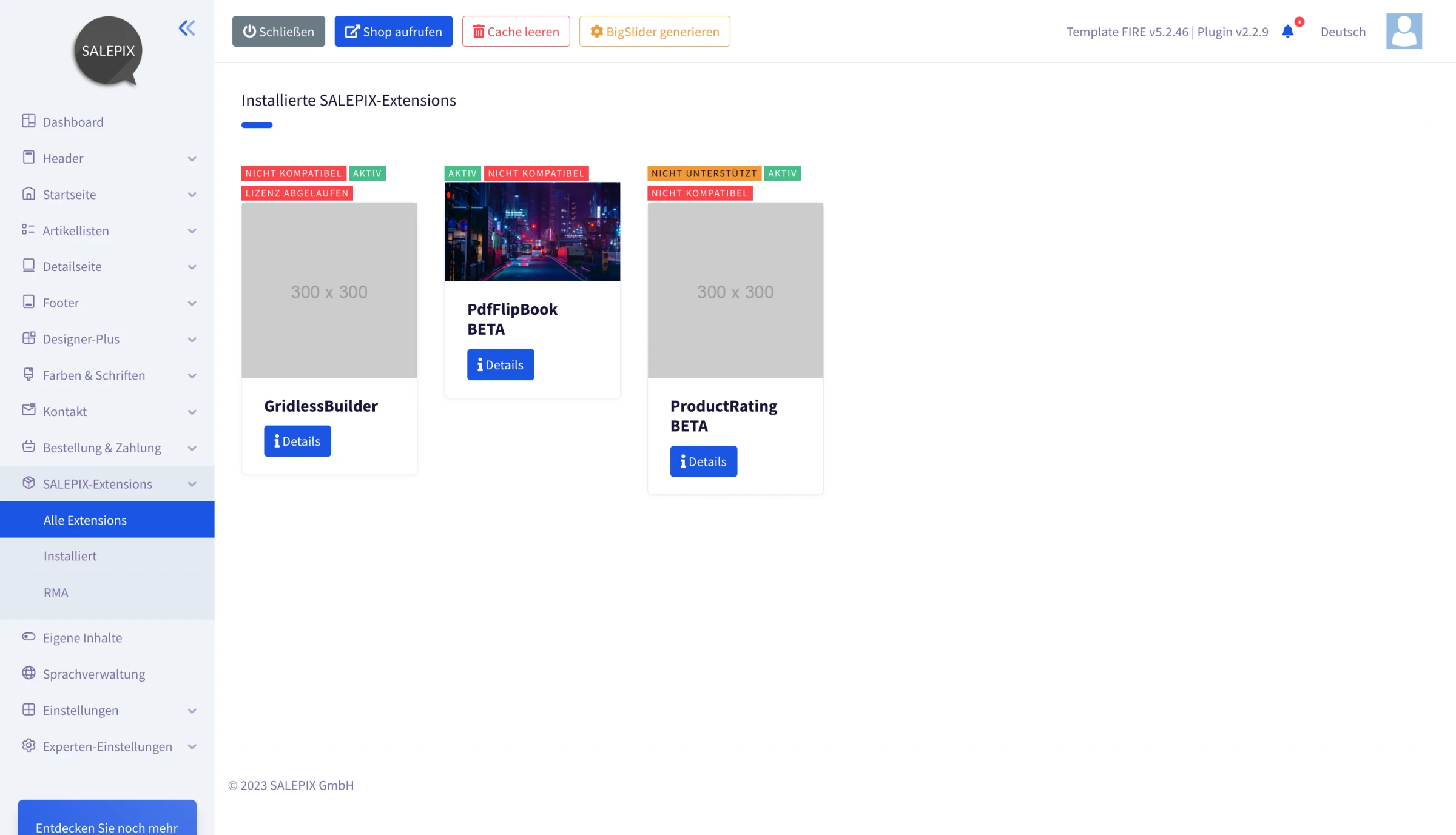The width and height of the screenshot is (1456, 835).
Task: Open the Alle Extensions menu item
Action: (x=107, y=520)
